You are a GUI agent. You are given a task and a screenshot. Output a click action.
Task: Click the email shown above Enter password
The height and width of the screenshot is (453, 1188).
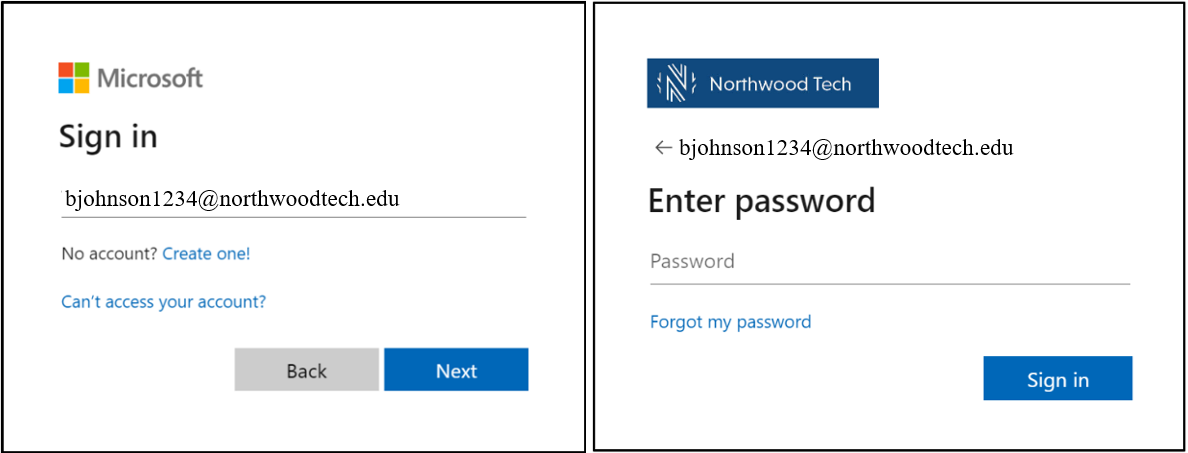tap(846, 148)
